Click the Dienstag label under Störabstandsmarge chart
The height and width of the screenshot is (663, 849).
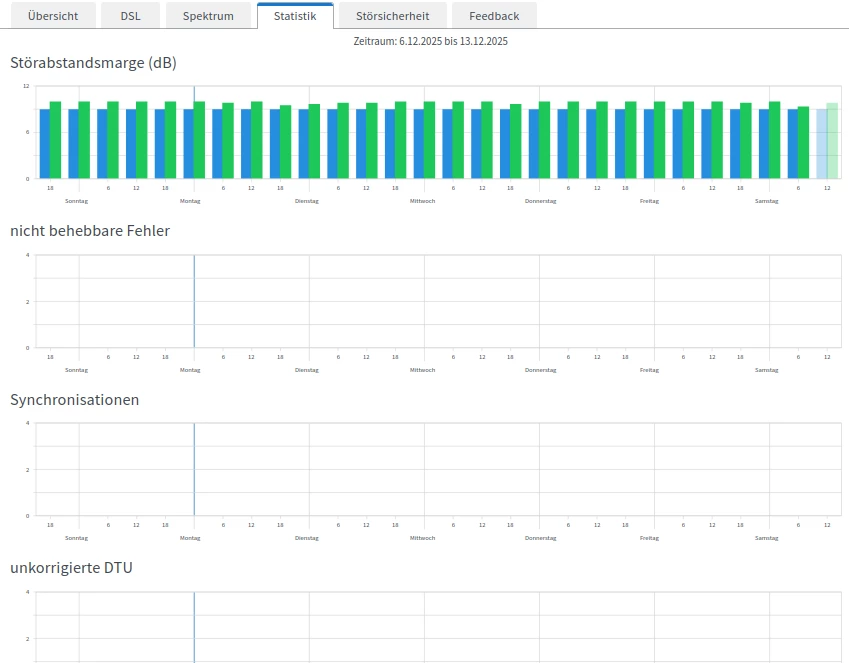[306, 201]
